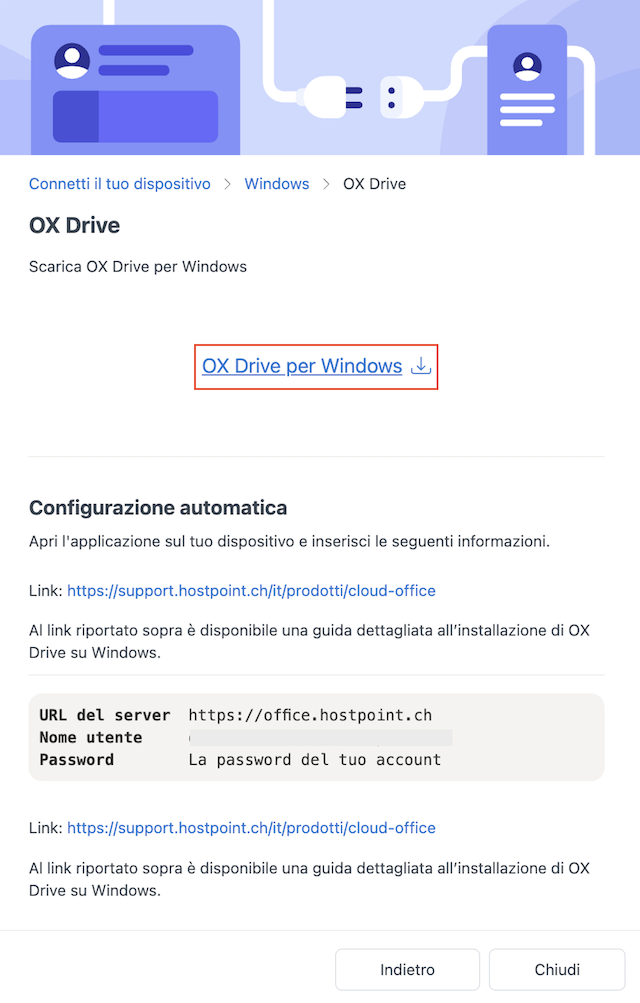Click the white power plug illustration in the banner
Viewport: 640px width, 1003px height.
[331, 98]
